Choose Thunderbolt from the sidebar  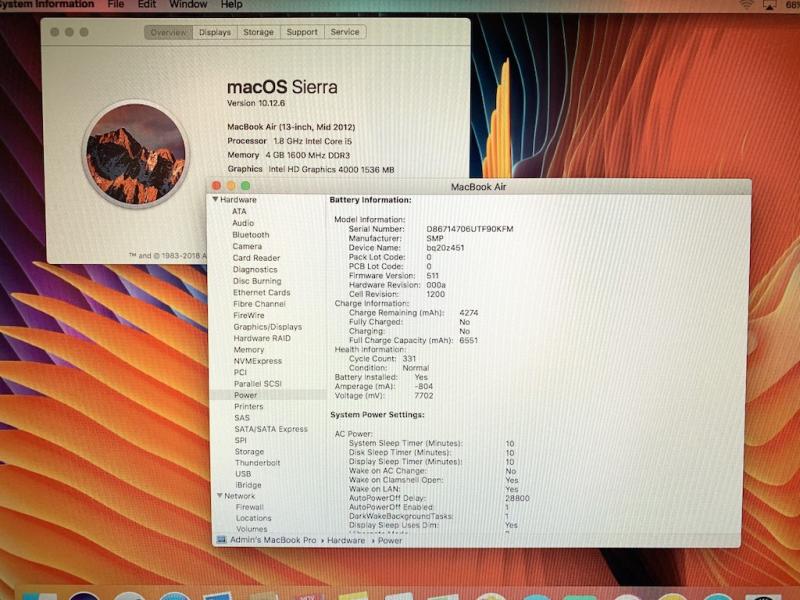click(257, 463)
